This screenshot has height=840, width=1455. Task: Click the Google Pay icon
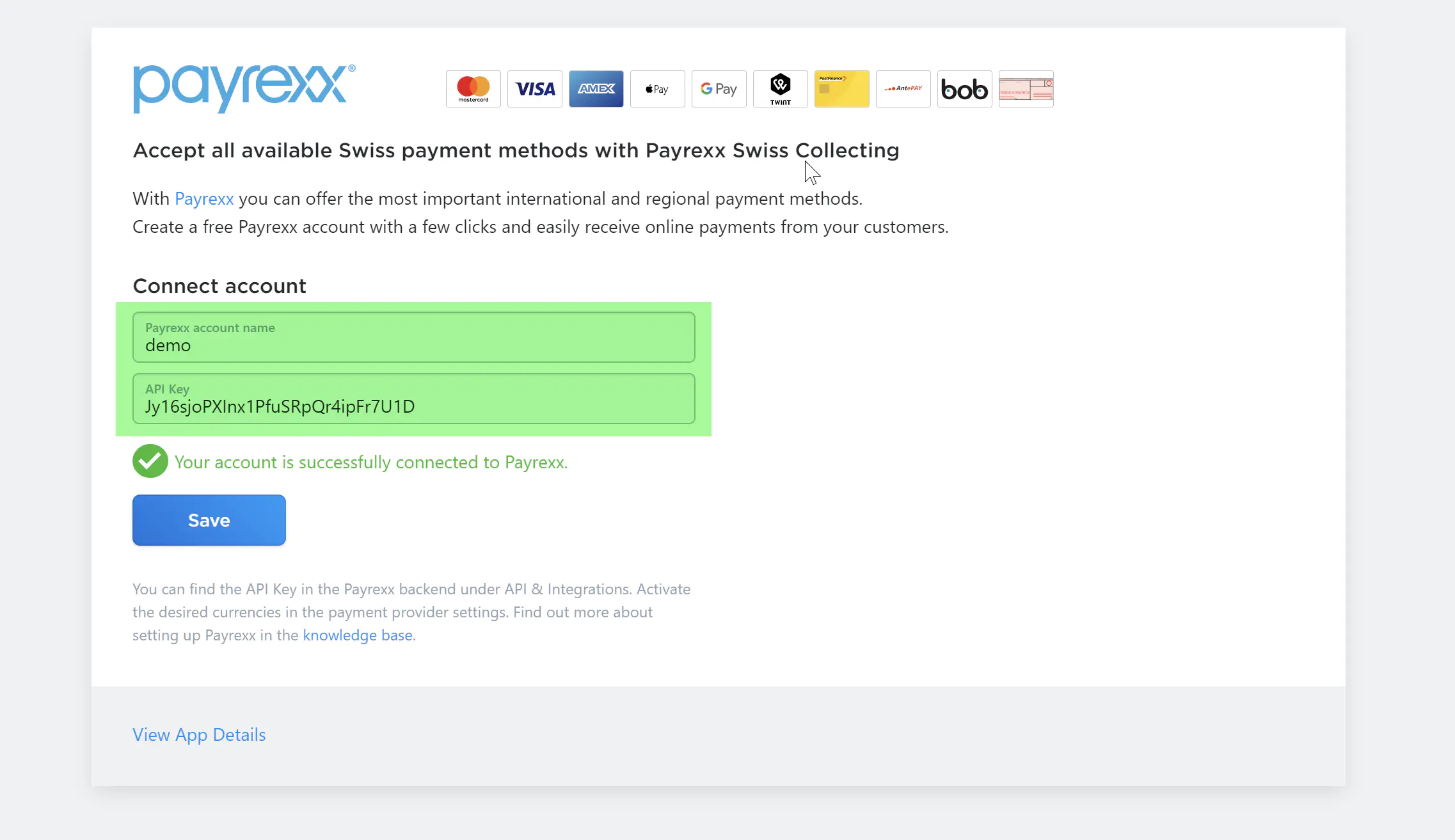(x=719, y=89)
